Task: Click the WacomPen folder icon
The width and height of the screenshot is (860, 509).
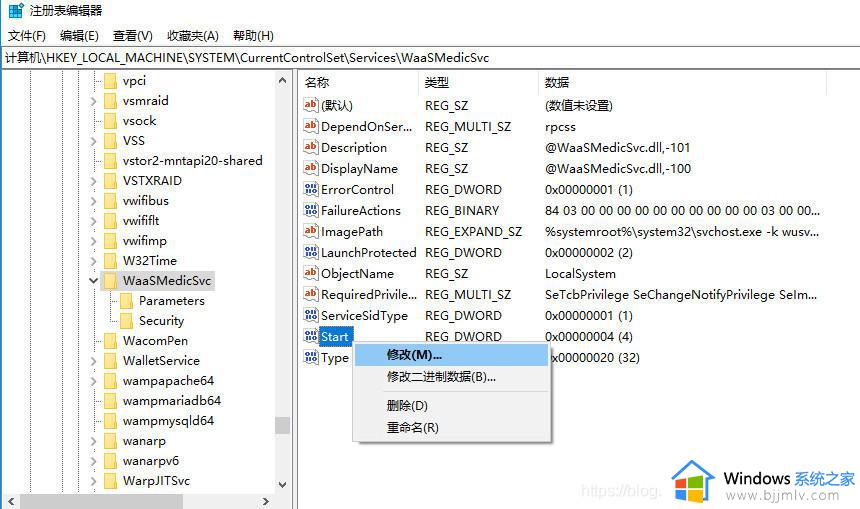Action: point(110,341)
